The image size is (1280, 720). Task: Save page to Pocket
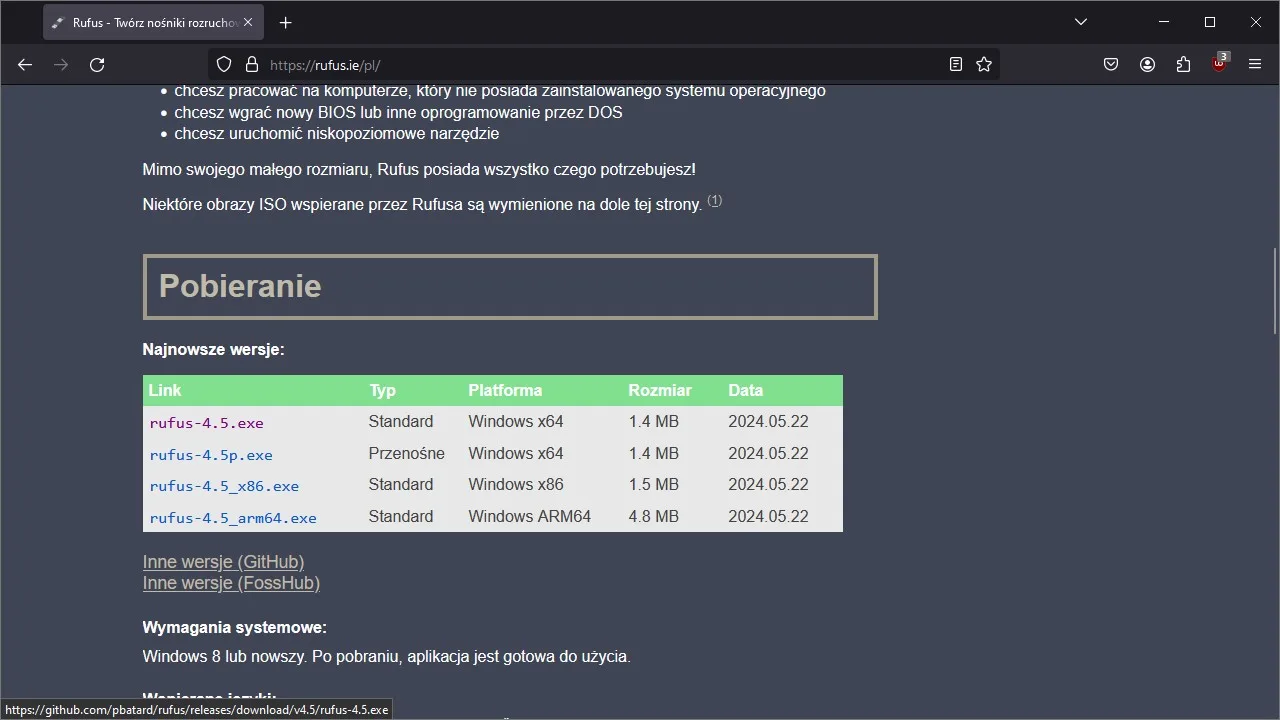[1111, 64]
